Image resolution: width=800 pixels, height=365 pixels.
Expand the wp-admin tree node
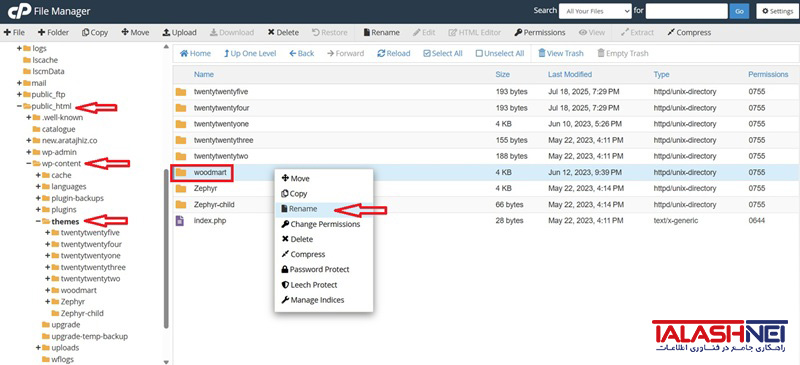click(29, 152)
